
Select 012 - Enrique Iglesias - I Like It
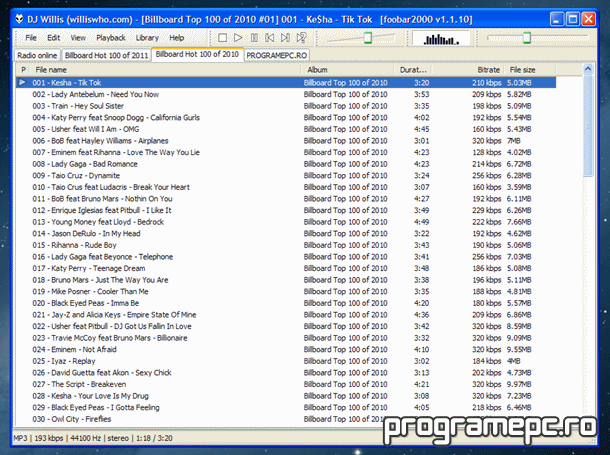pos(286,210)
